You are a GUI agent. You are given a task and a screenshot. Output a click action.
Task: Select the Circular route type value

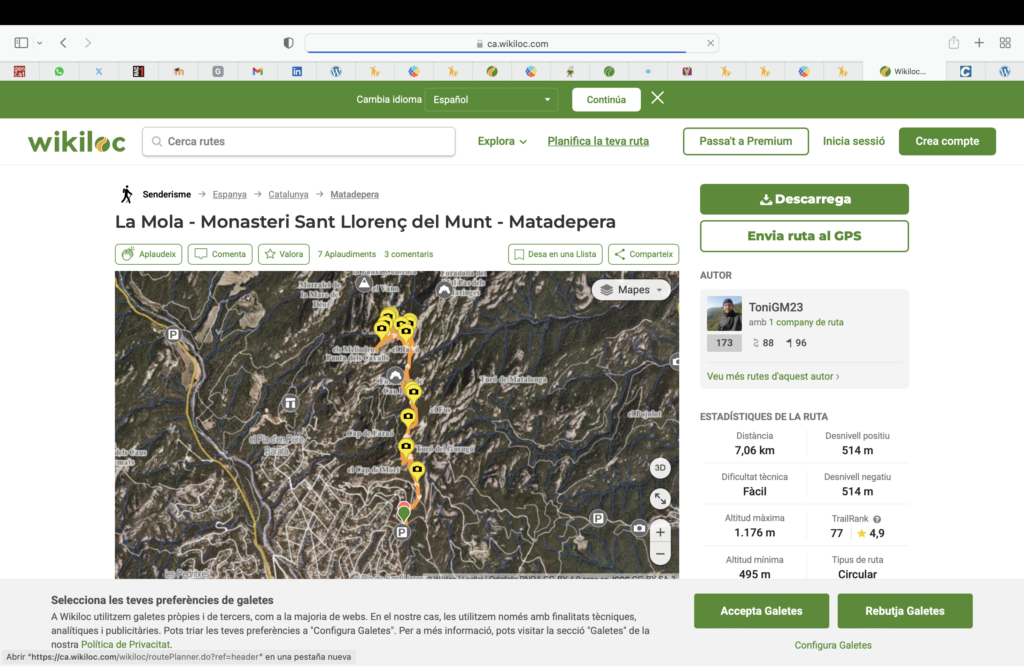(857, 575)
